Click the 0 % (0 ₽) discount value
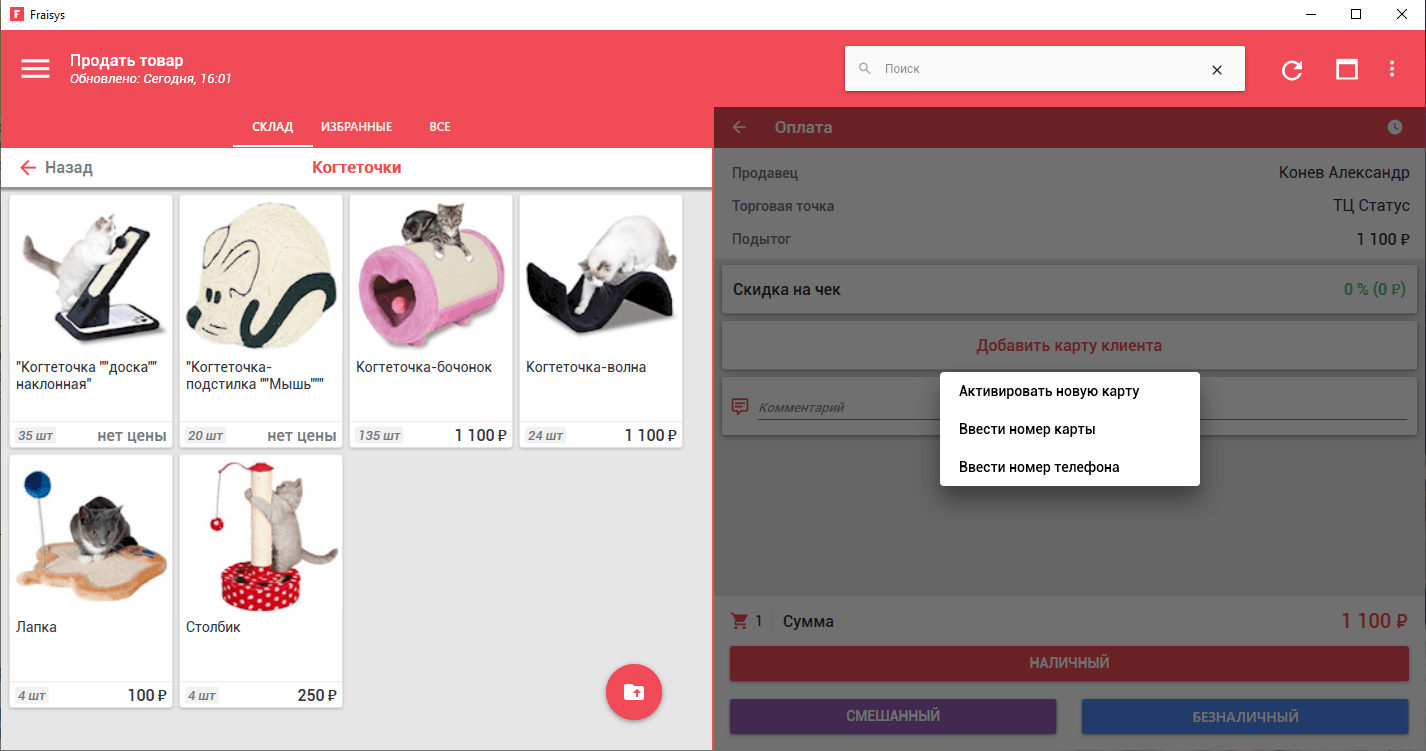Screen dimensions: 1426x751 click(x=1376, y=290)
